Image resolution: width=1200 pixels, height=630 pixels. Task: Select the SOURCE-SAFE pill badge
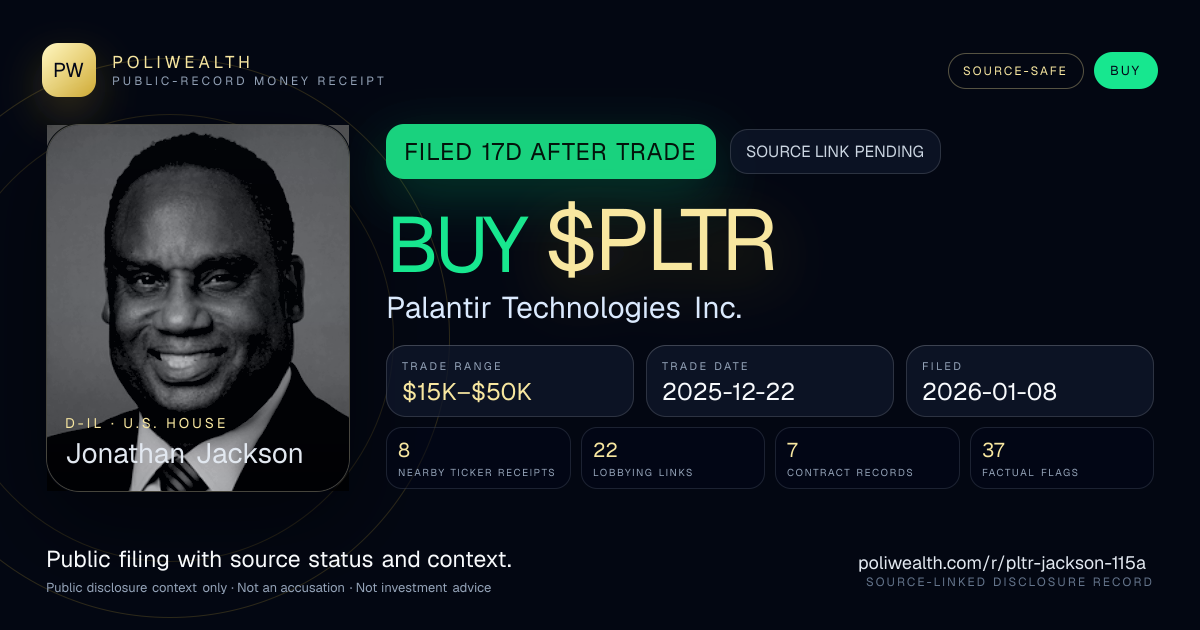pyautogui.click(x=1015, y=71)
